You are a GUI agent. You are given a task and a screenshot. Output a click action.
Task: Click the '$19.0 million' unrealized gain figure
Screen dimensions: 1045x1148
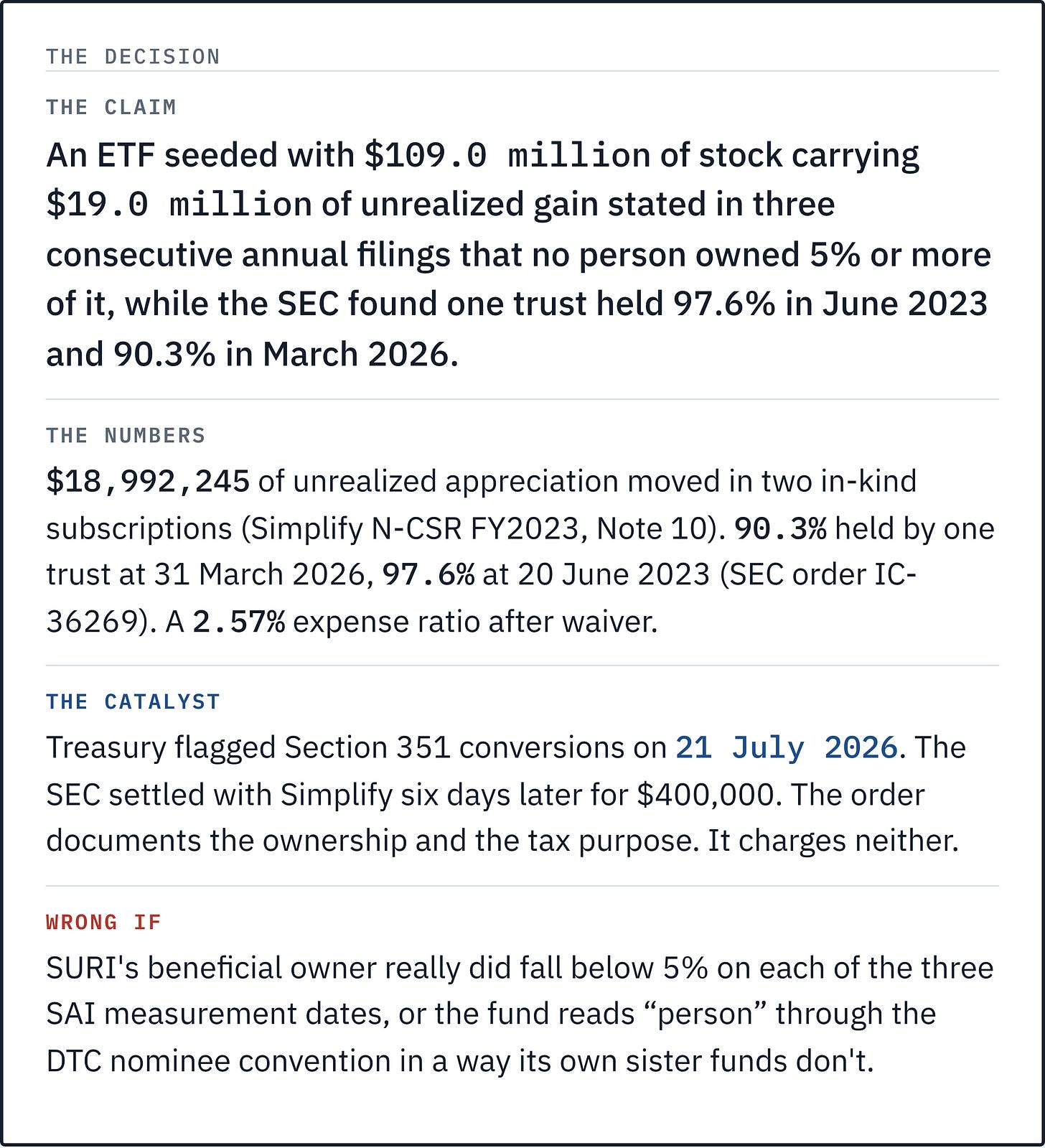point(179,205)
